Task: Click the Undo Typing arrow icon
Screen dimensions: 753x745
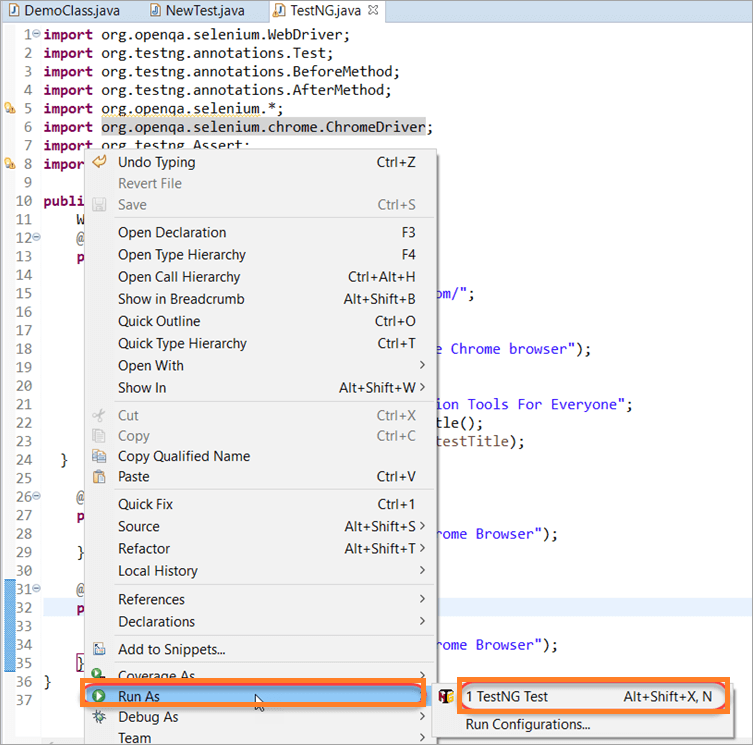Action: click(99, 162)
